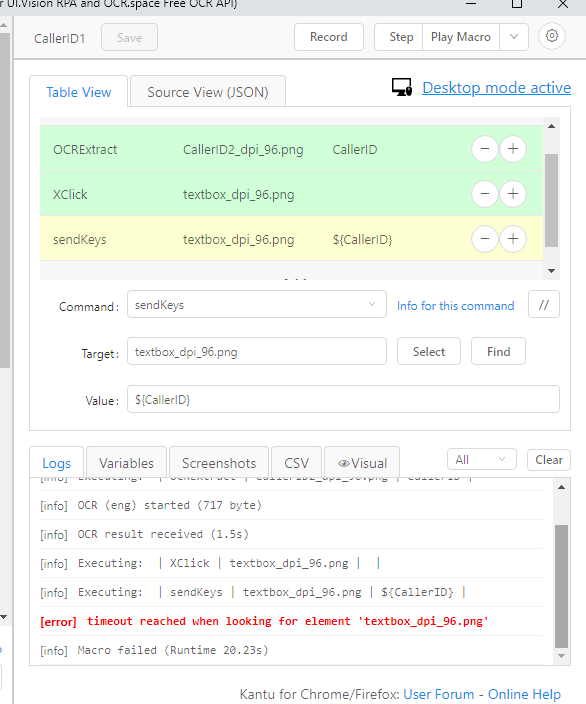586x704 pixels.
Task: Click the left sidebar scrollbar thumb
Action: [4, 200]
